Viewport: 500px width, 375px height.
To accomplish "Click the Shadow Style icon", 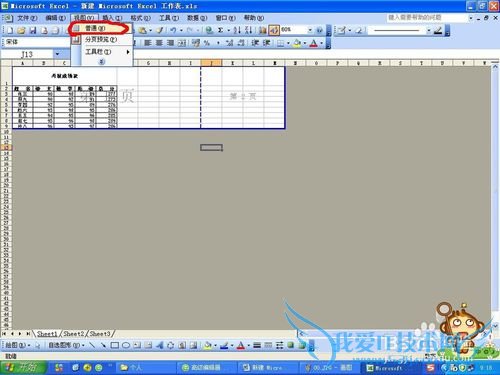I will point(291,345).
